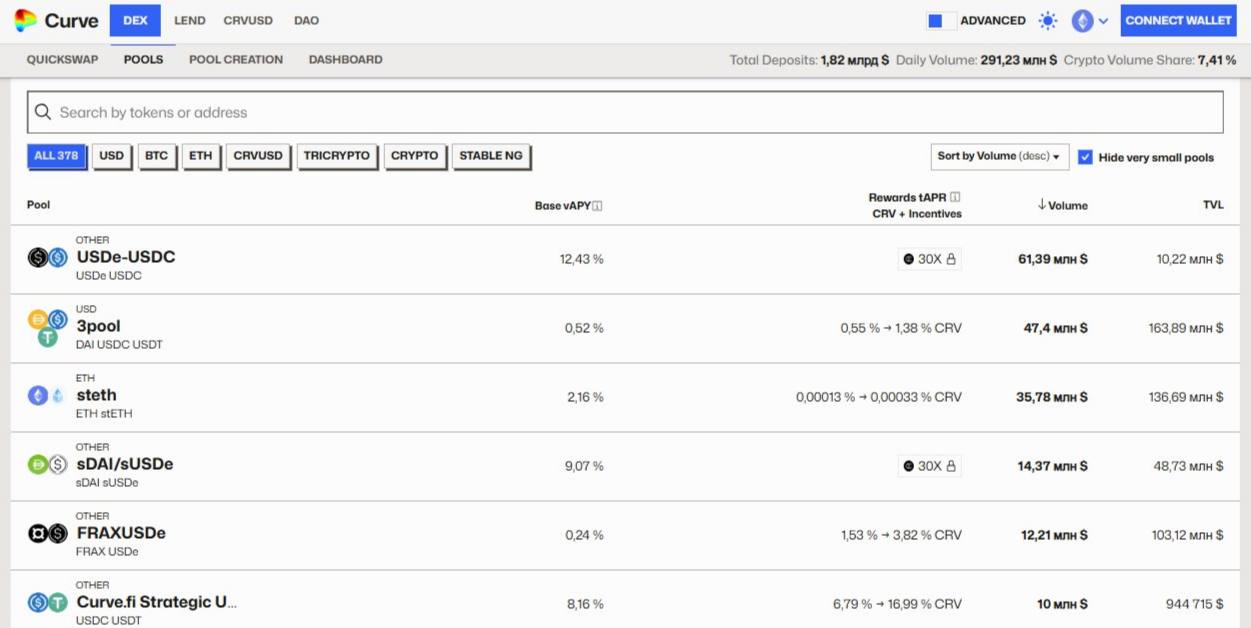The width and height of the screenshot is (1251, 628).
Task: Go to the LEND section
Action: tap(189, 20)
